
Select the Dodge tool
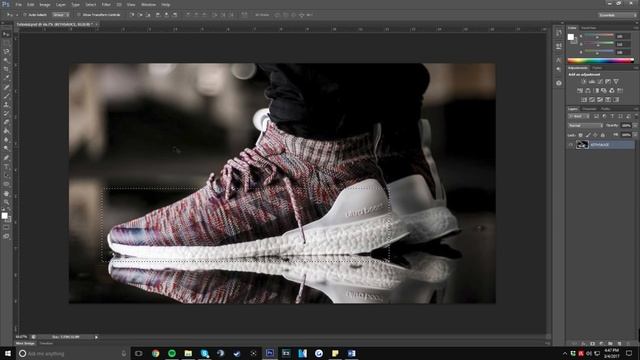(x=6, y=148)
